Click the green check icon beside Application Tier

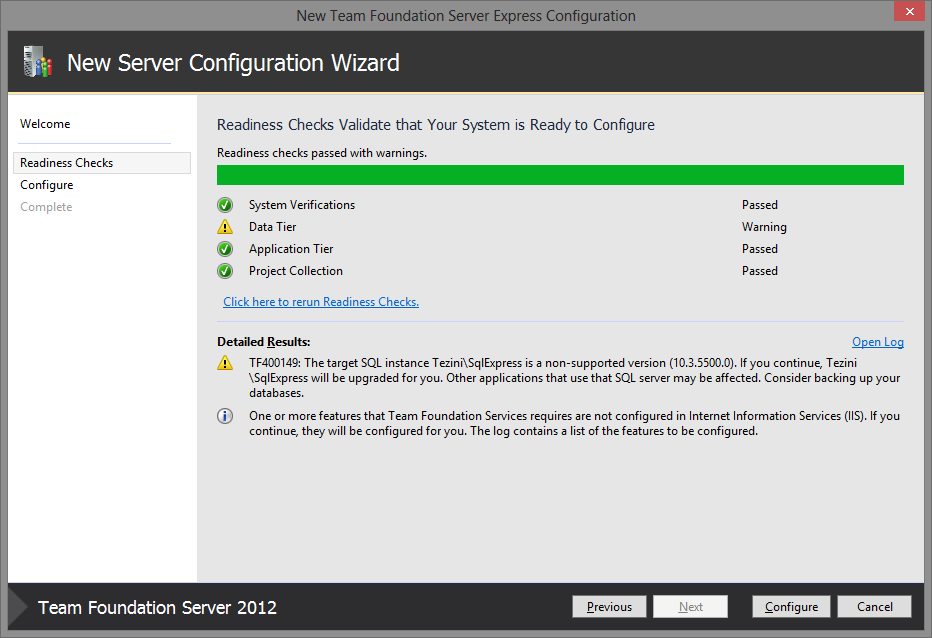[224, 248]
